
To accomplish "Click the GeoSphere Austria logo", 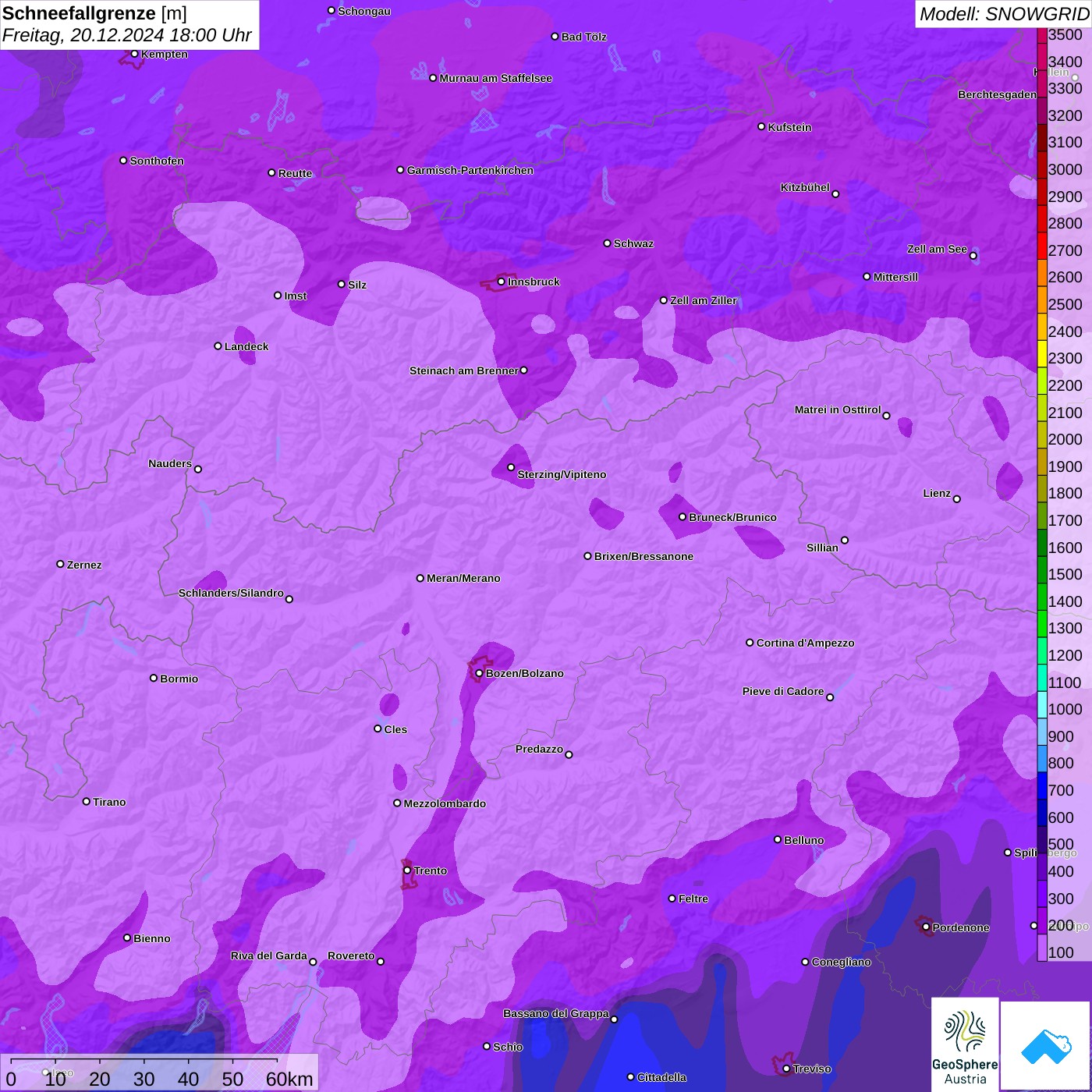I will coord(965,1045).
